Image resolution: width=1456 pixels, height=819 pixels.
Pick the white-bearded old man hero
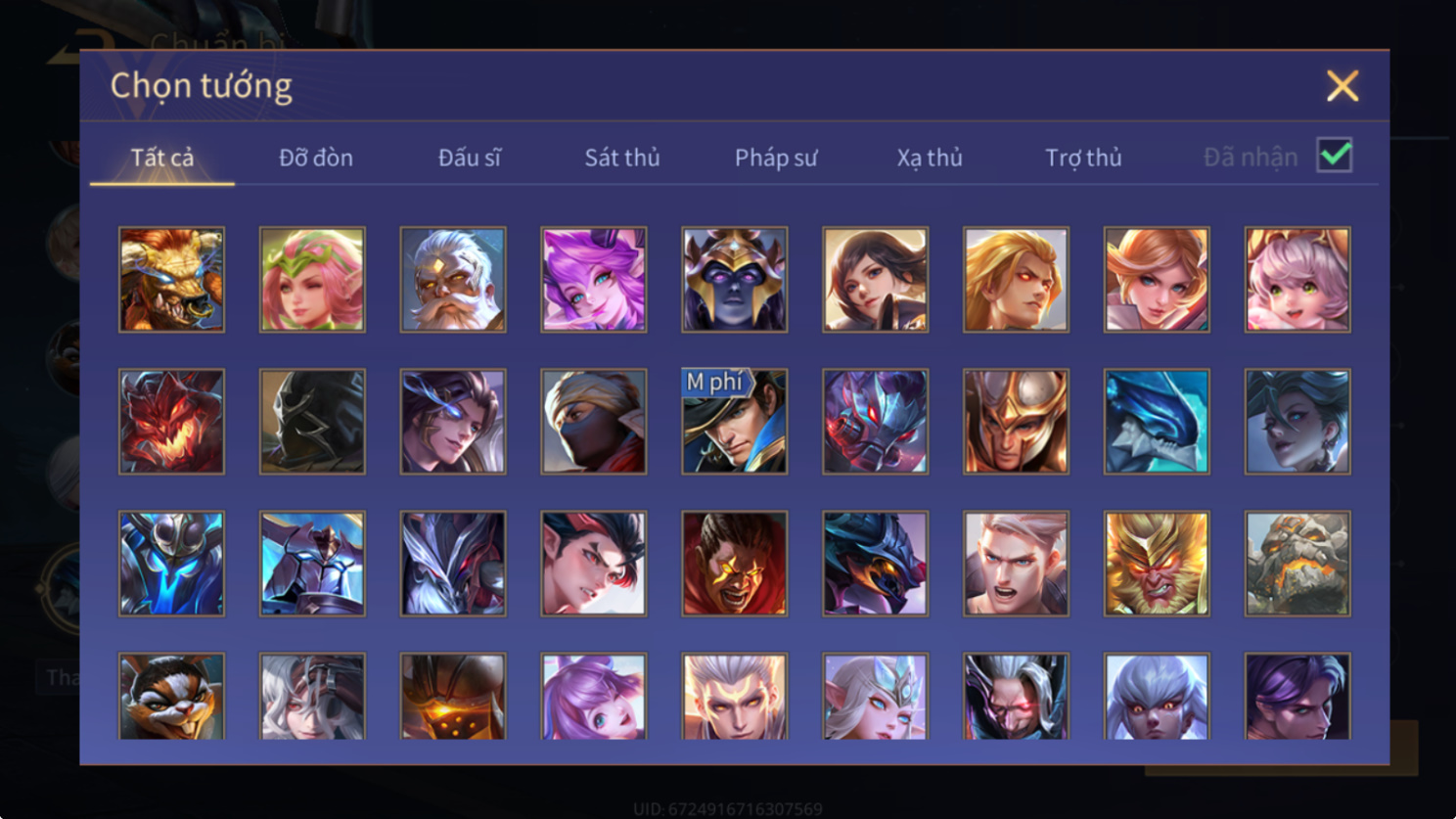453,280
